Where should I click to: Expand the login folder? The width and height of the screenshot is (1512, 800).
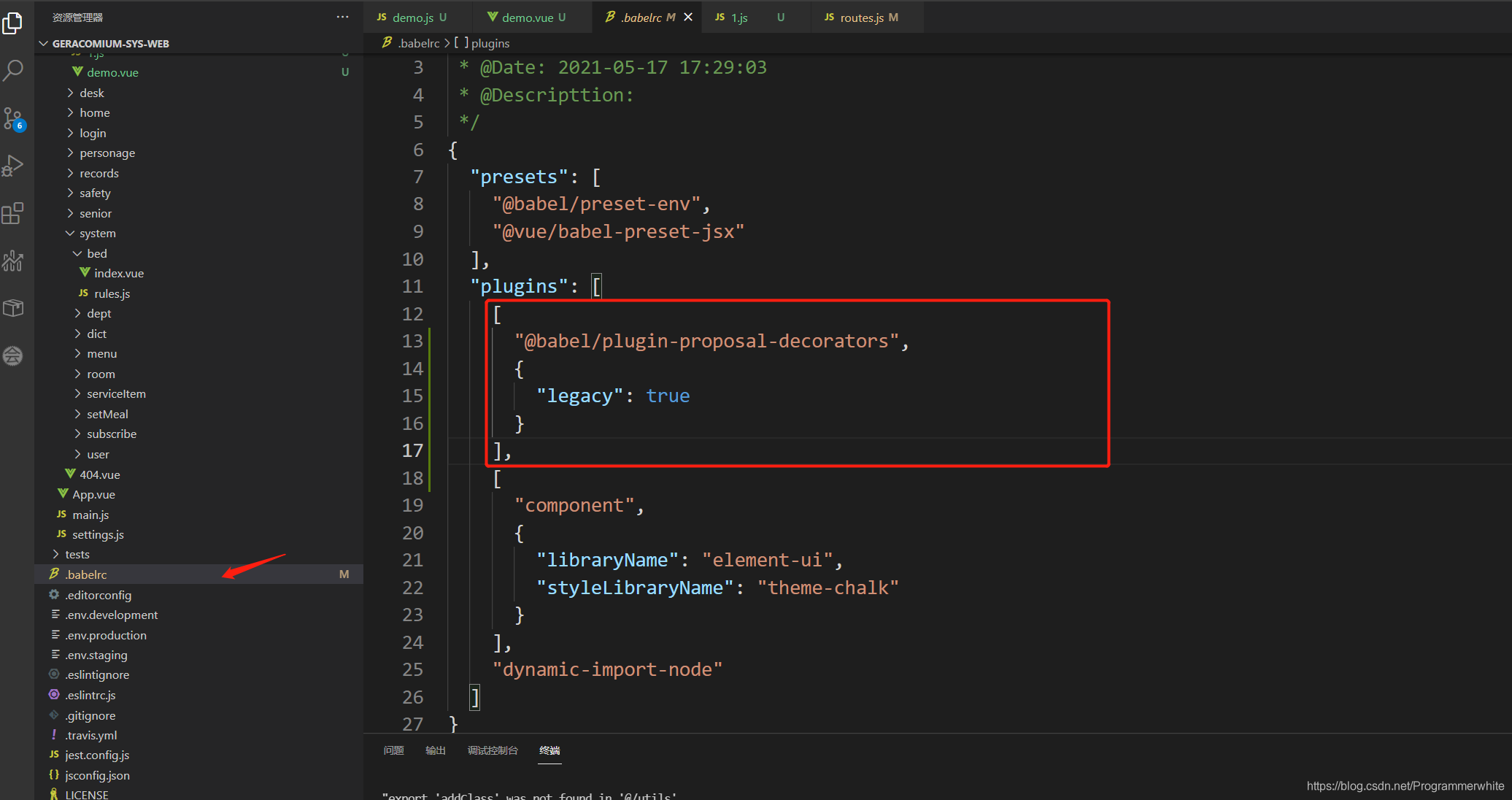[x=199, y=133]
